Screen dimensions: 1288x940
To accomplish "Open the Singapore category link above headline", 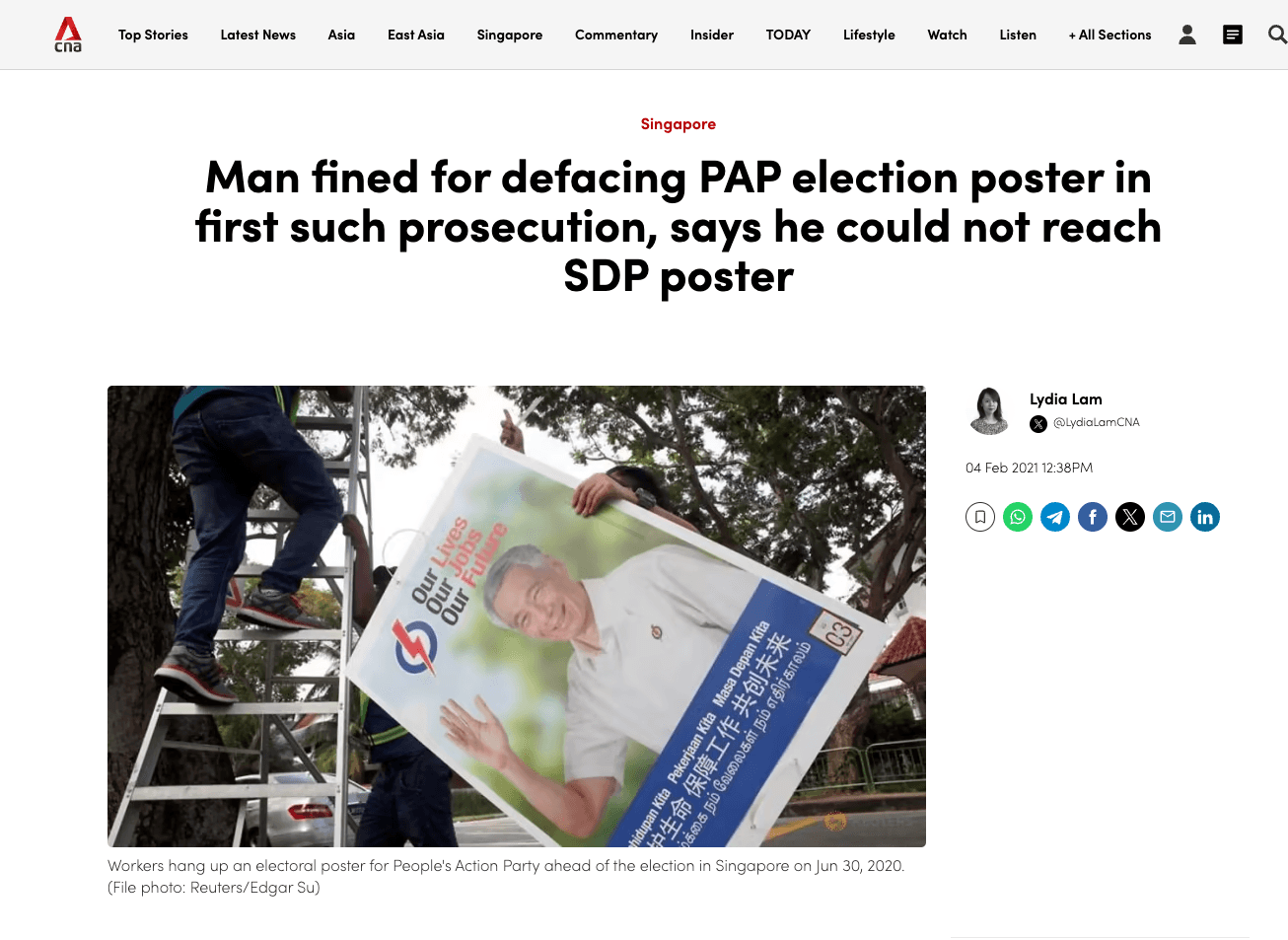I will tap(679, 124).
